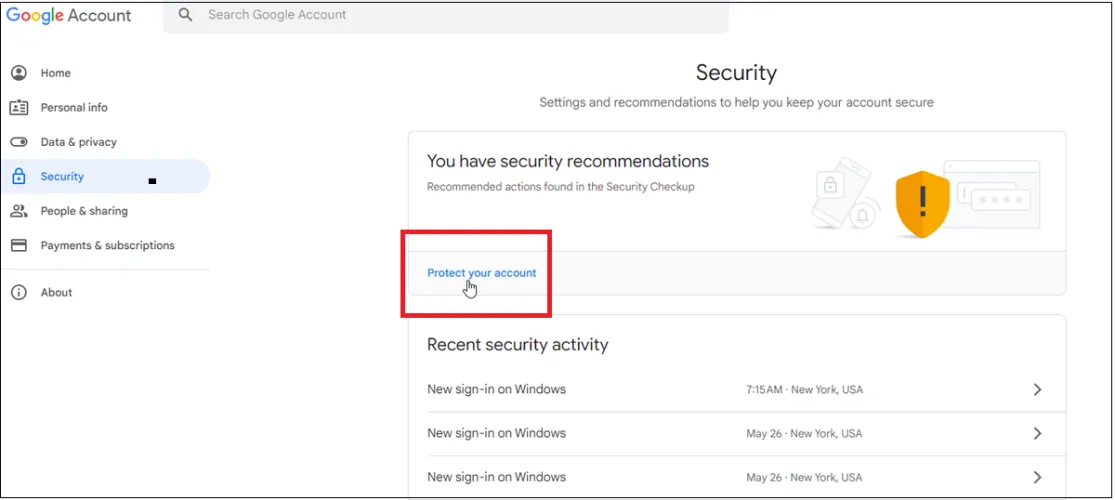The image size is (1115, 500).
Task: Select Payments & subscriptions in sidebar
Action: click(107, 245)
